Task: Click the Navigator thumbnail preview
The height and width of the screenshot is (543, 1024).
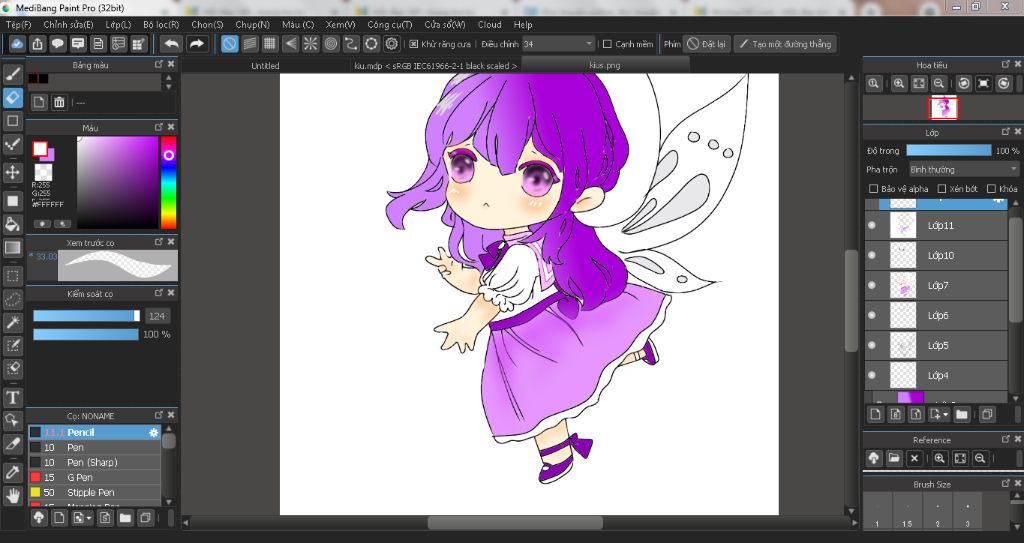Action: pos(943,108)
